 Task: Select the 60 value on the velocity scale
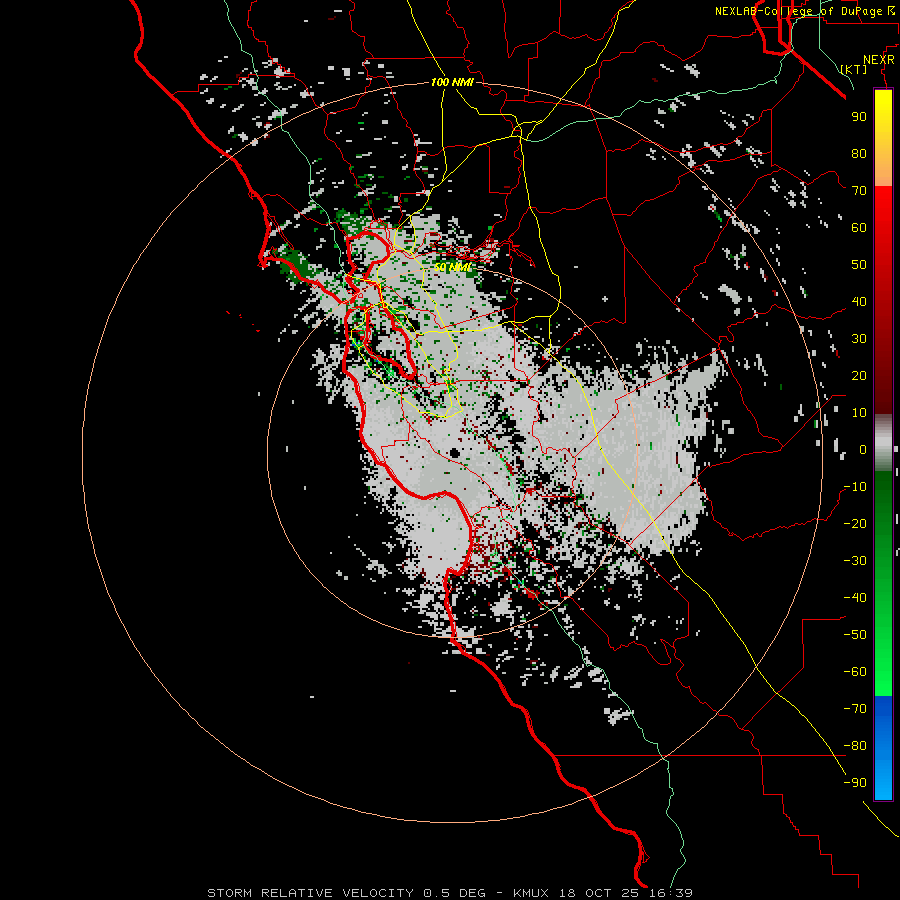[x=859, y=227]
